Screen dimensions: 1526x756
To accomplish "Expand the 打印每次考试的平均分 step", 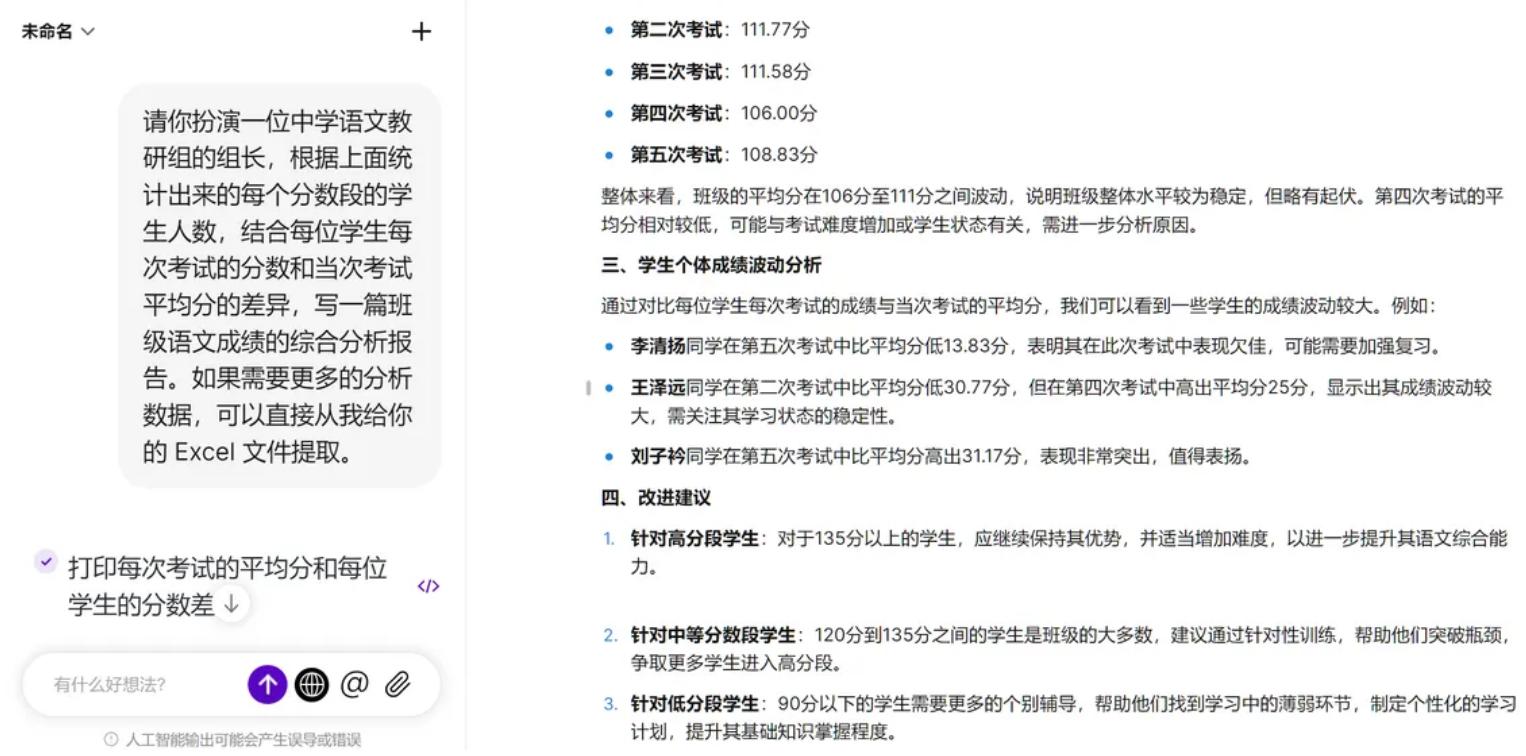I will click(226, 568).
